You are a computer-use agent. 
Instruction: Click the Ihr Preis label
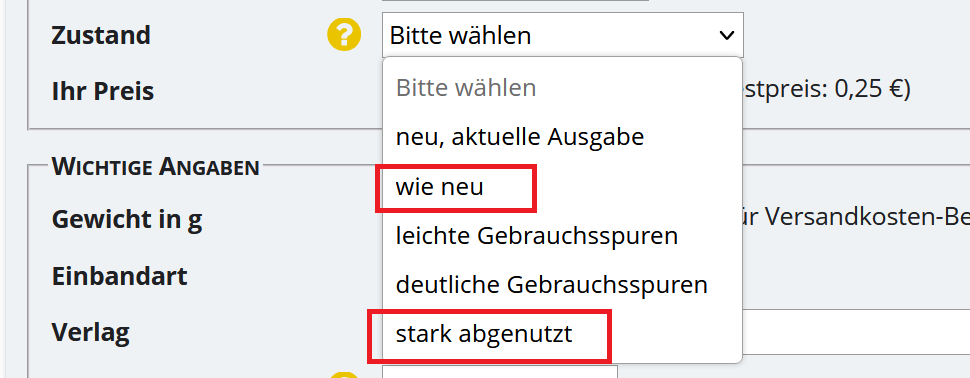tap(103, 92)
